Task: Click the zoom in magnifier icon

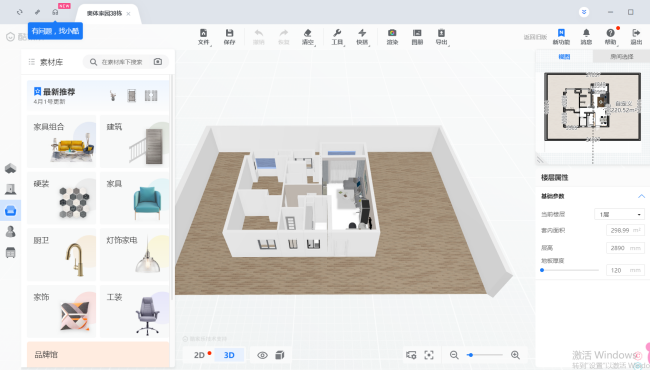Action: tap(515, 355)
